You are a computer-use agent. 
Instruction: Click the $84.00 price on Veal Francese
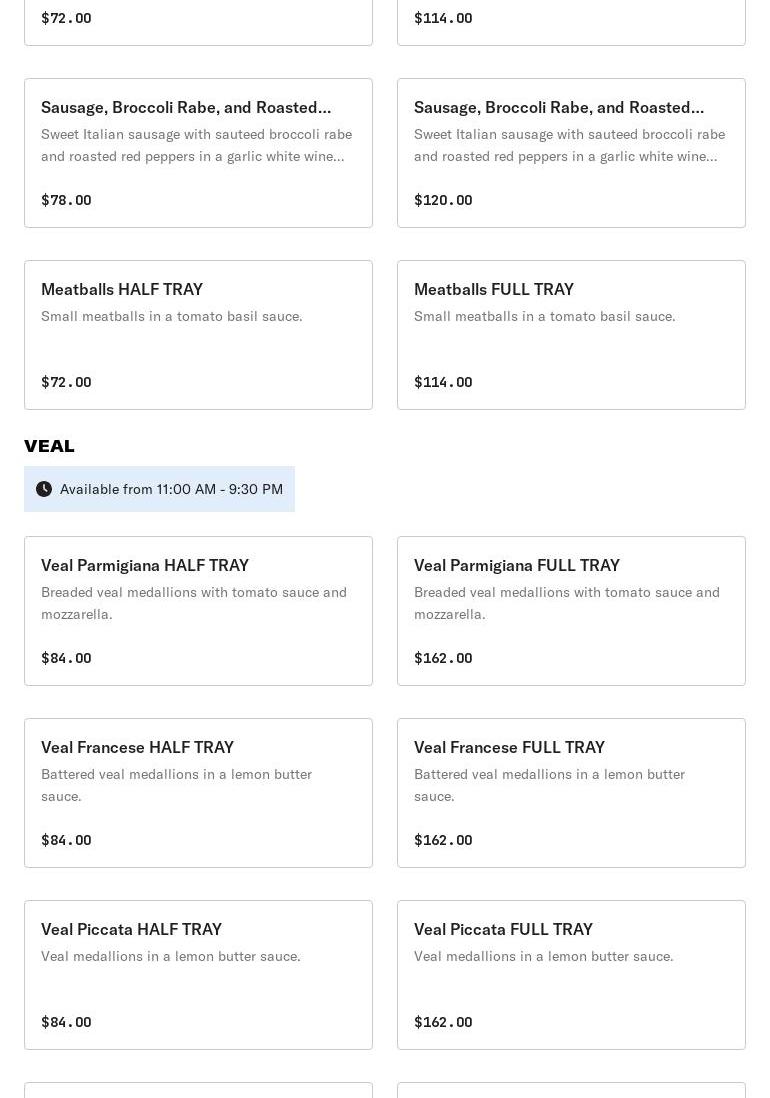point(66,840)
